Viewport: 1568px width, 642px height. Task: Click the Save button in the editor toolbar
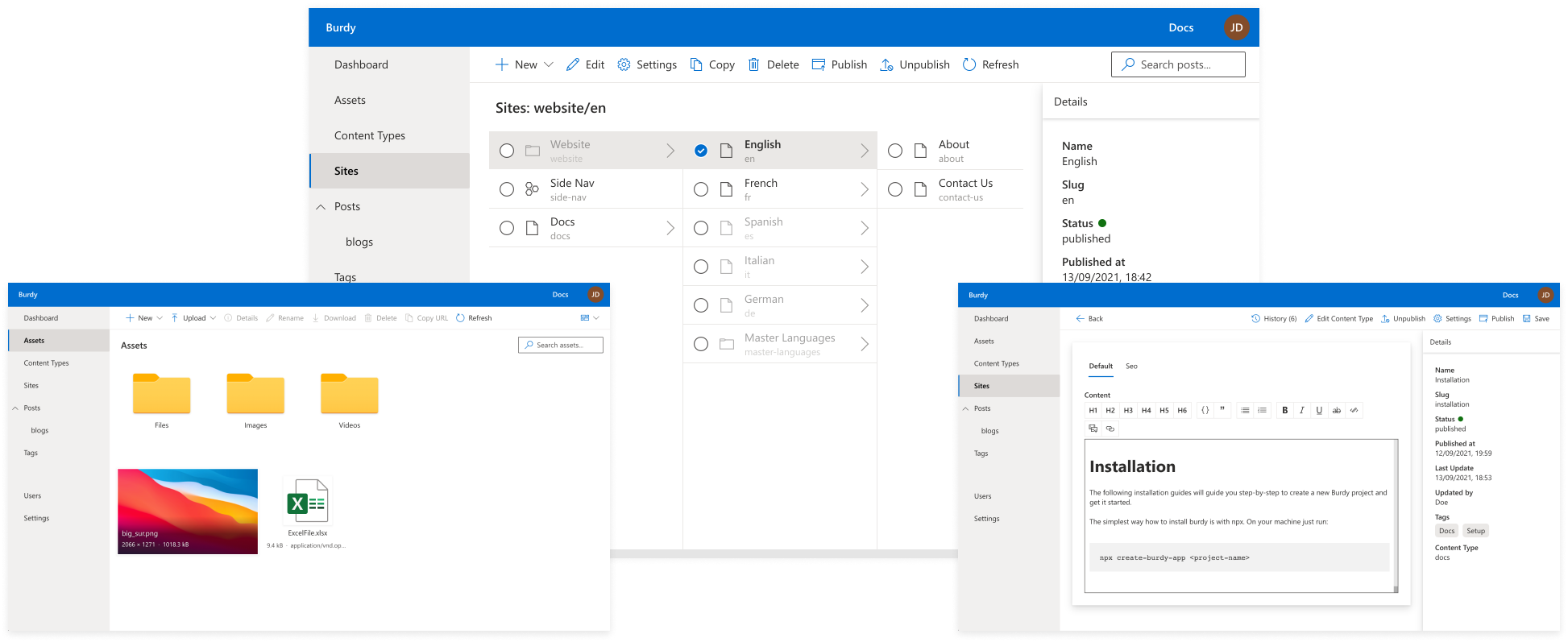click(x=1536, y=319)
